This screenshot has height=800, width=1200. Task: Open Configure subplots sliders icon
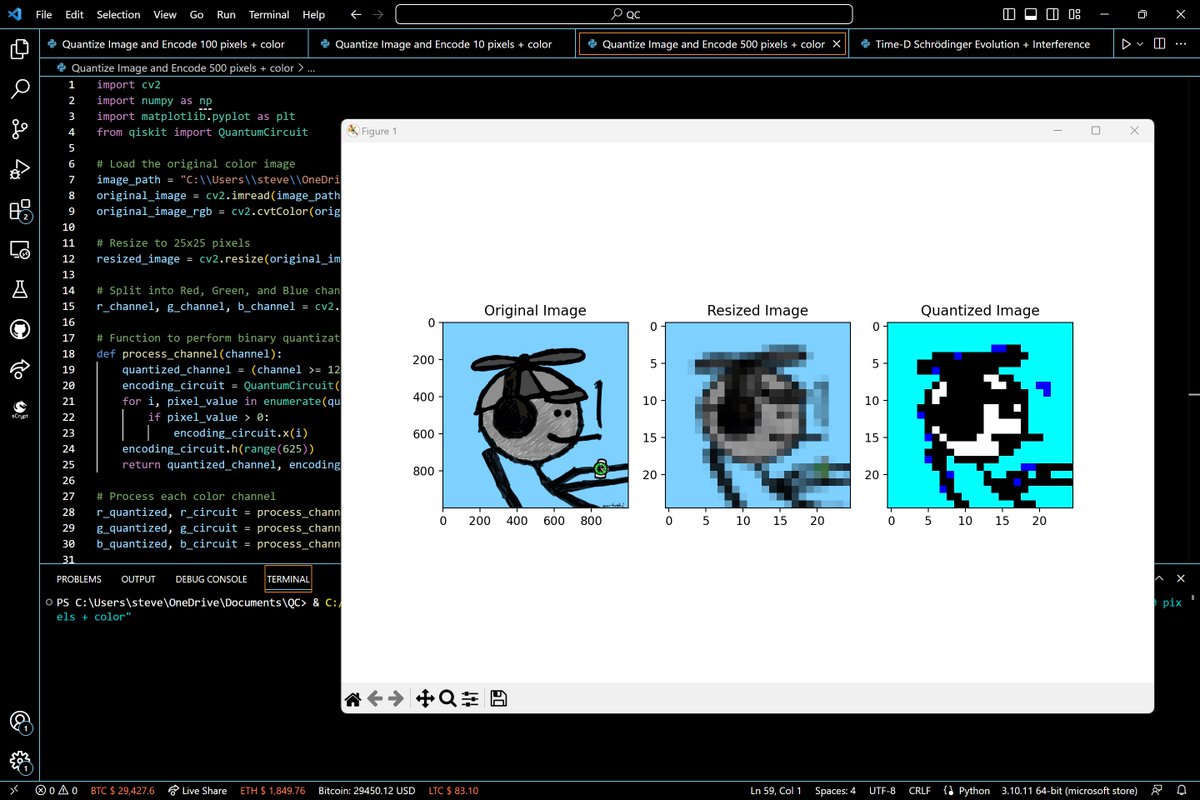[470, 699]
